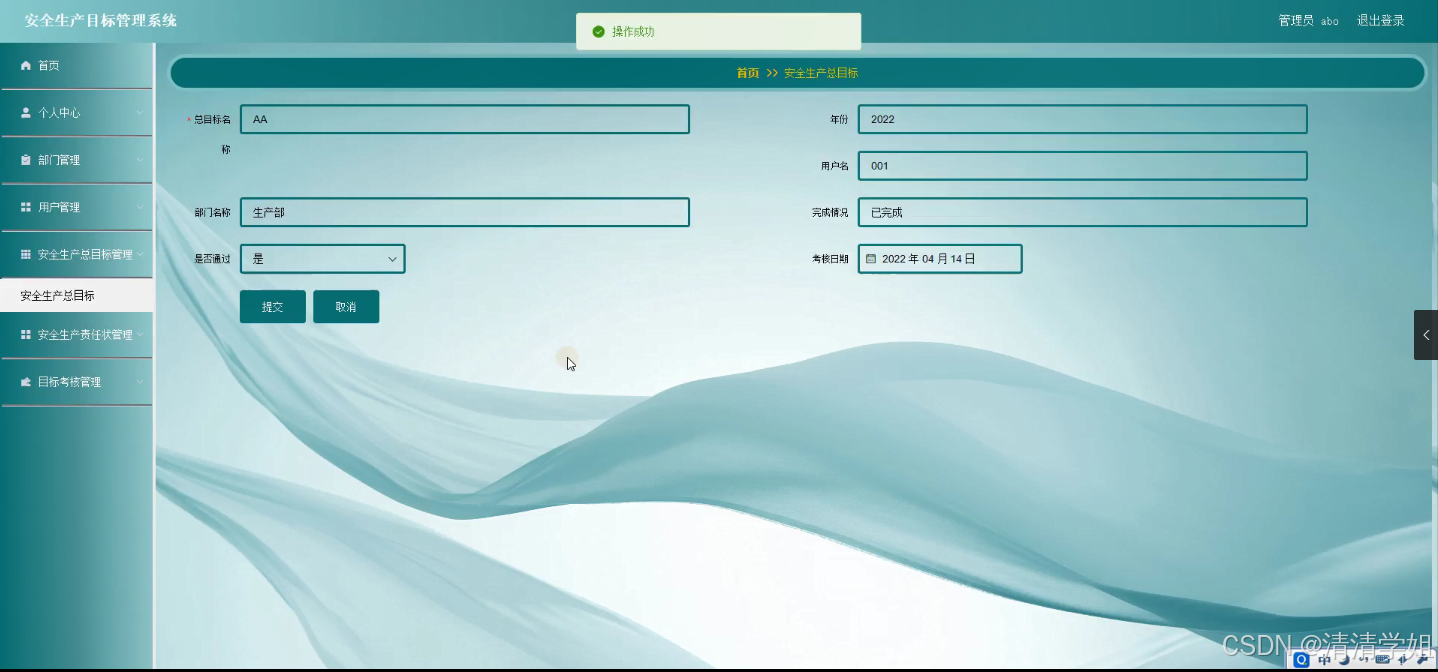Screen dimensions: 1438x672
Task: Click the 安全生产目标管理系统 title
Action: point(100,20)
